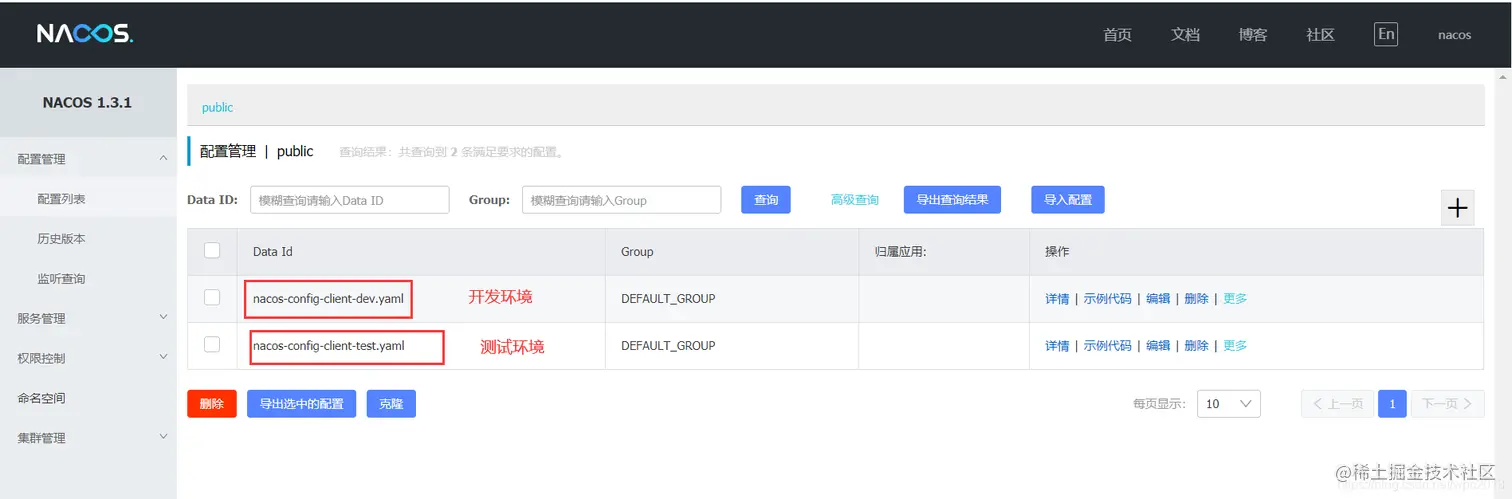Click the plus icon to create configuration
The width and height of the screenshot is (1512, 499).
[x=1458, y=208]
